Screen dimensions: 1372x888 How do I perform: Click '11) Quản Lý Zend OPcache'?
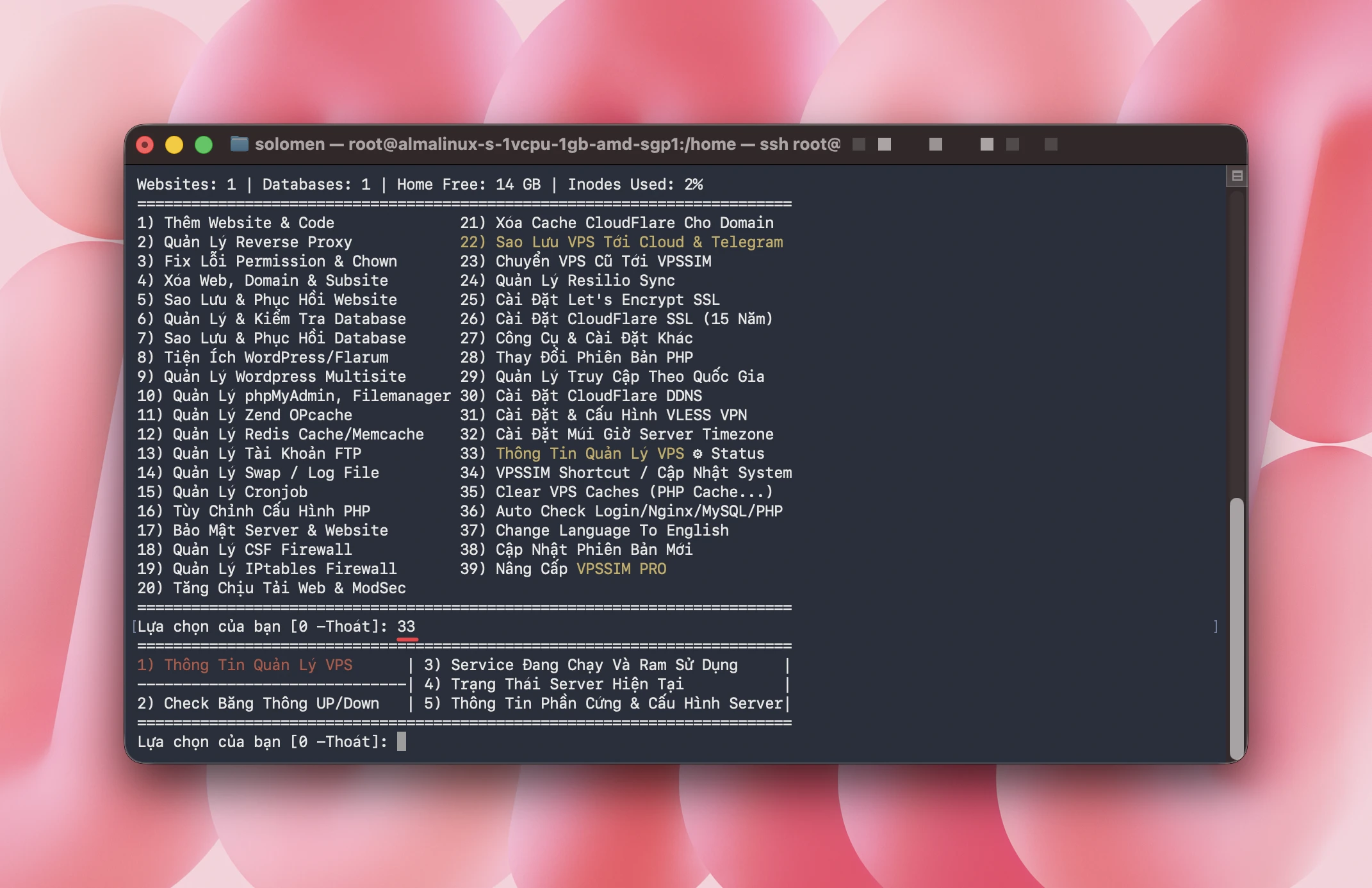pos(245,415)
